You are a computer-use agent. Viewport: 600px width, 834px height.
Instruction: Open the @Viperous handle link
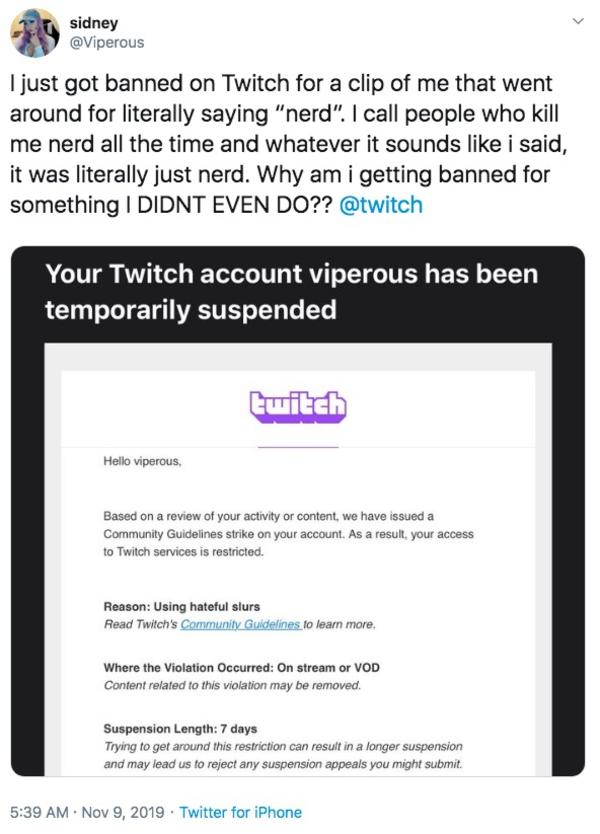[107, 43]
